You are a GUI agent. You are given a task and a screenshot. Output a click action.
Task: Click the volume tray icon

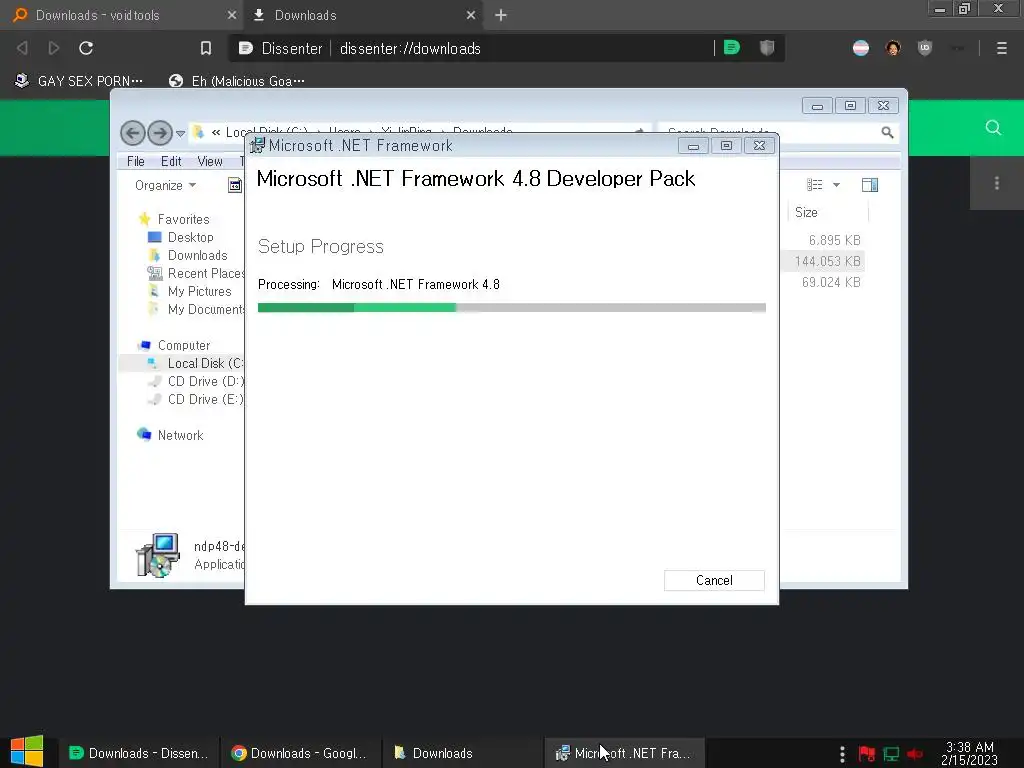tap(915, 754)
